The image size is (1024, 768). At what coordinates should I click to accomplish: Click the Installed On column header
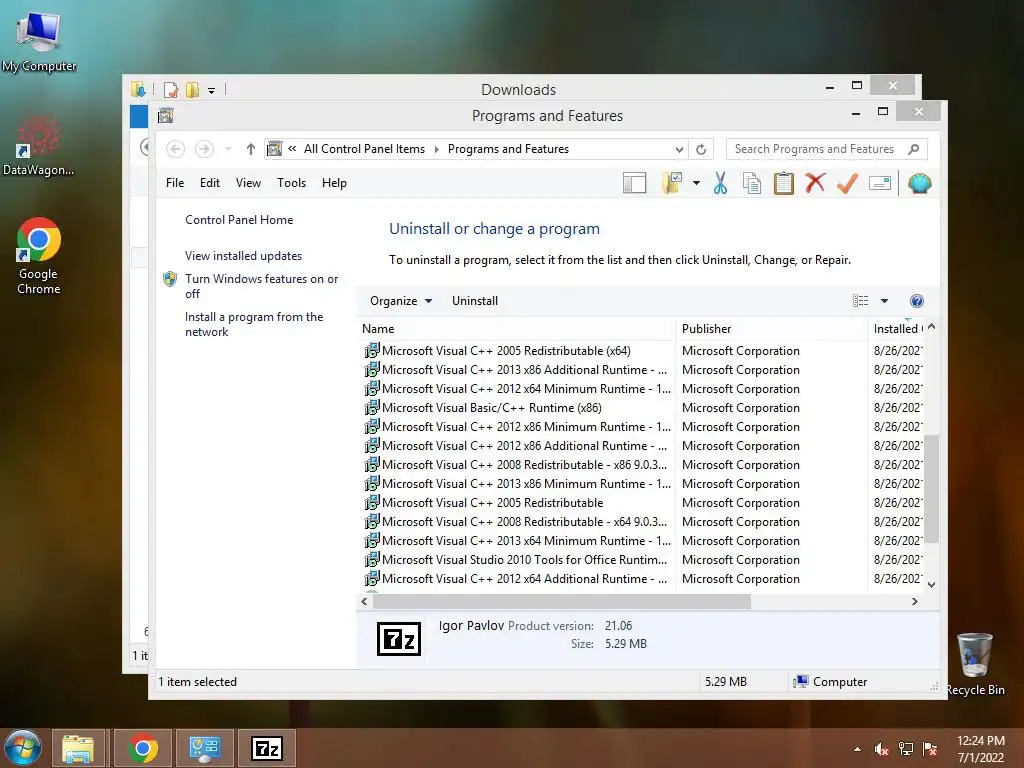896,329
